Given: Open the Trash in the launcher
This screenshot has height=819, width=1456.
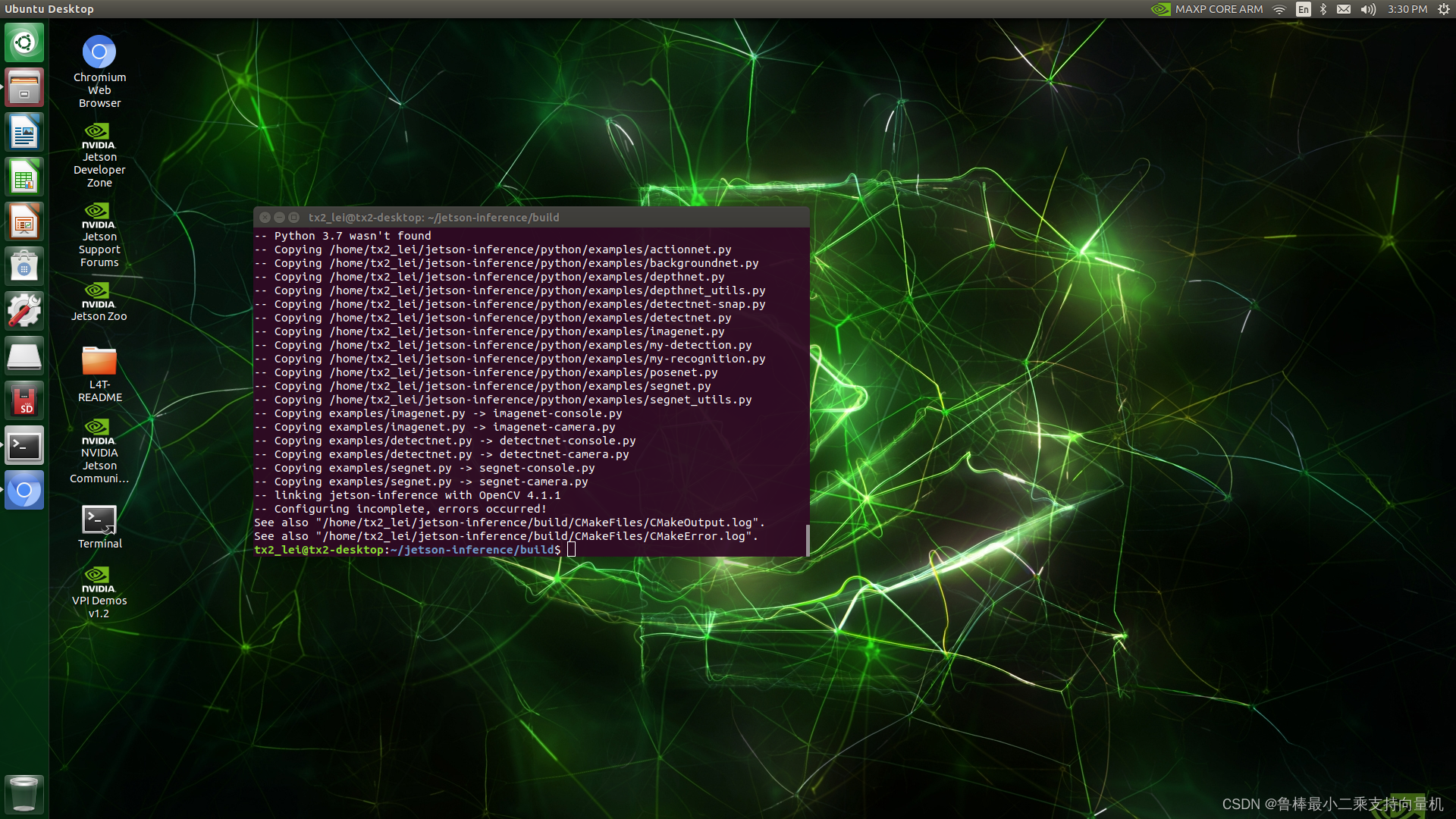Looking at the screenshot, I should (24, 794).
